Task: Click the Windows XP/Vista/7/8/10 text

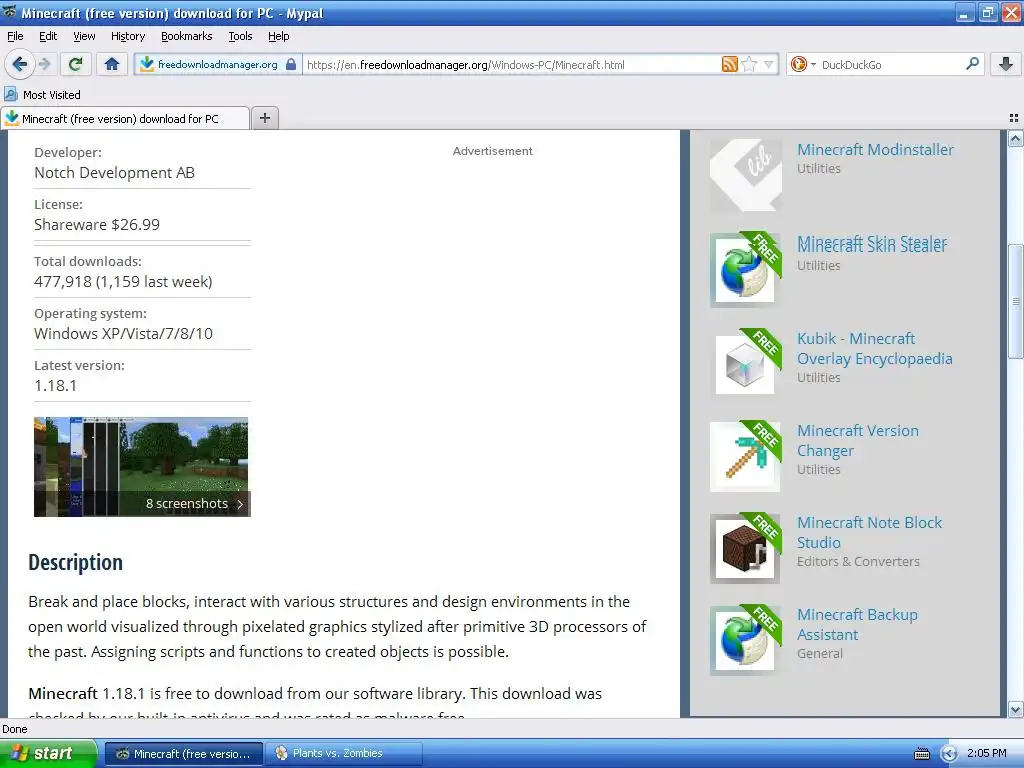Action: pyautogui.click(x=123, y=334)
